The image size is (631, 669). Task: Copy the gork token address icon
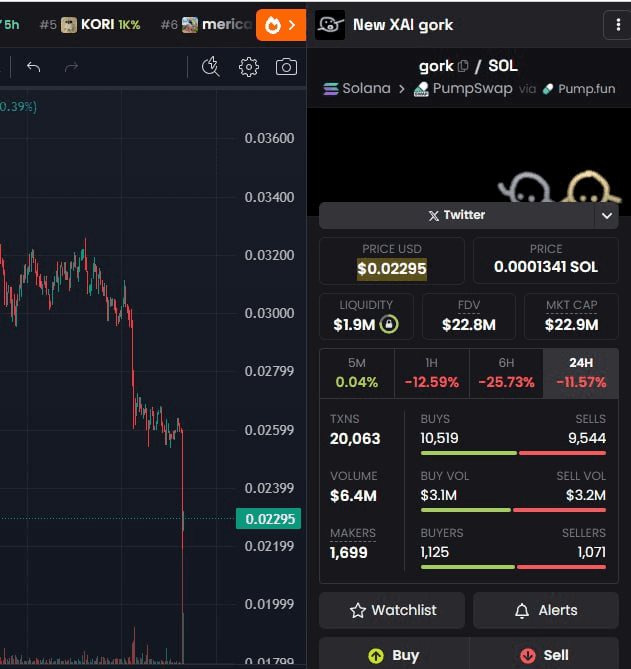click(x=463, y=66)
